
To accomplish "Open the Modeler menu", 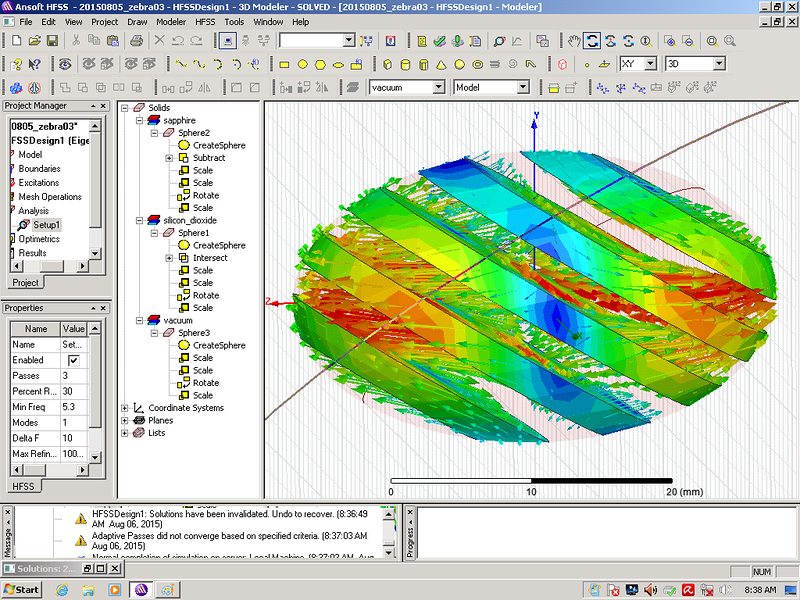I will point(171,21).
